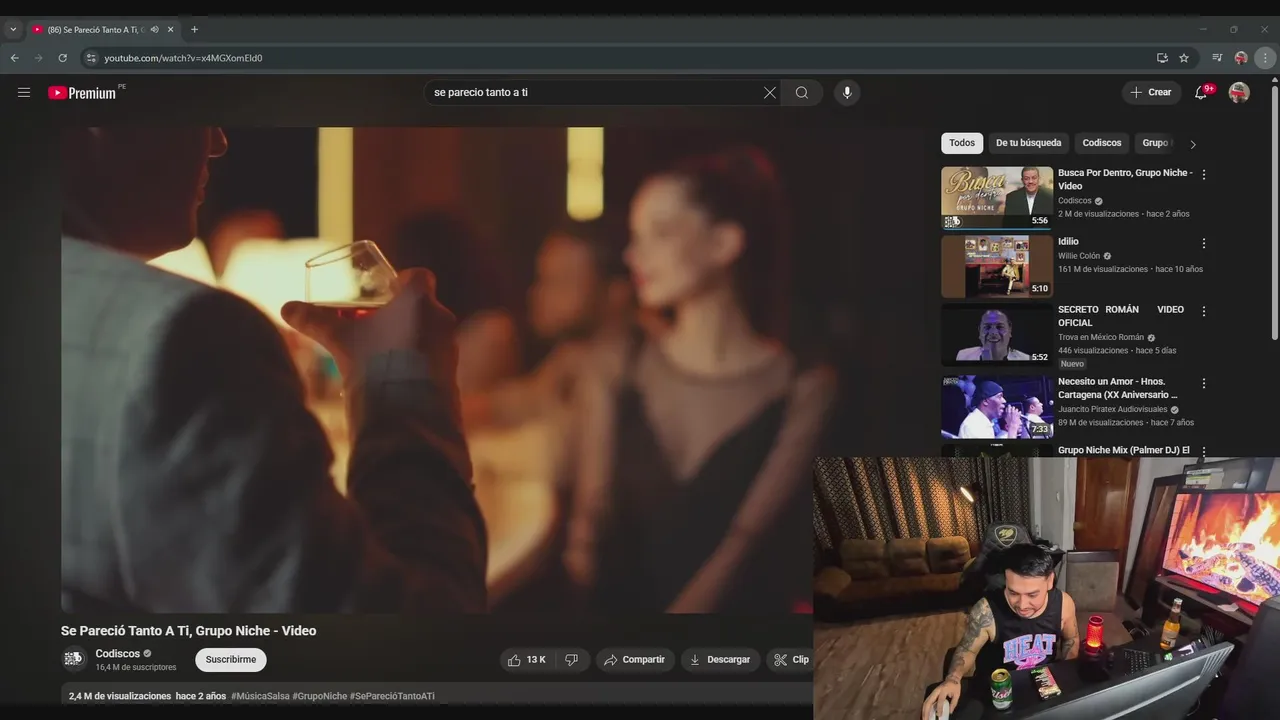Open the Codiscos channel avatar

(x=74, y=660)
